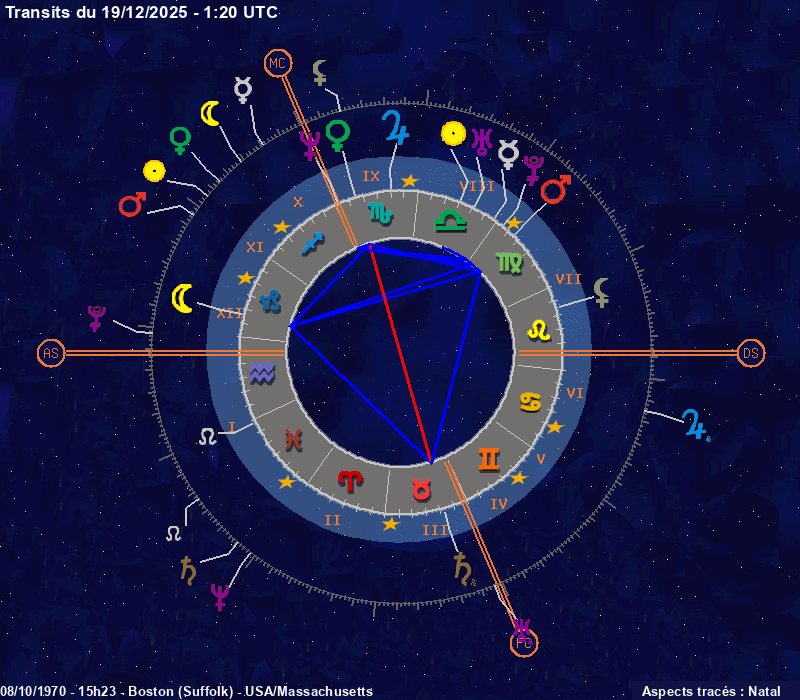Click the red aspect line in chart center
This screenshot has width=800, height=700.
[400, 353]
